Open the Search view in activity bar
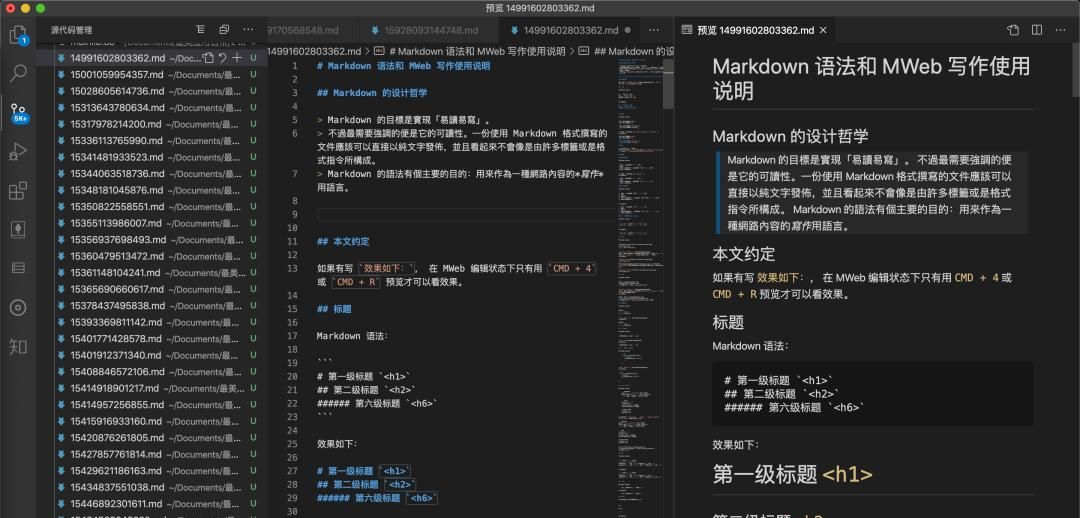 (18, 73)
